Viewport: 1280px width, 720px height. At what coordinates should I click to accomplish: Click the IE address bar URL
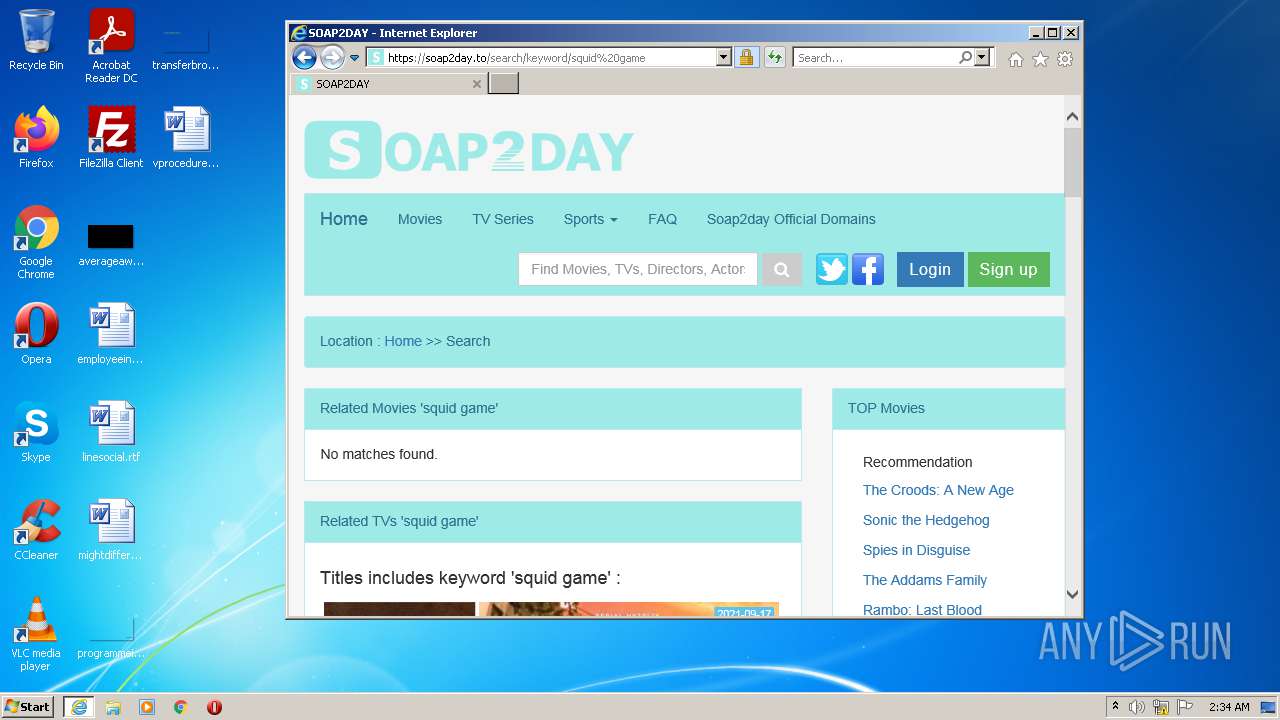point(541,58)
